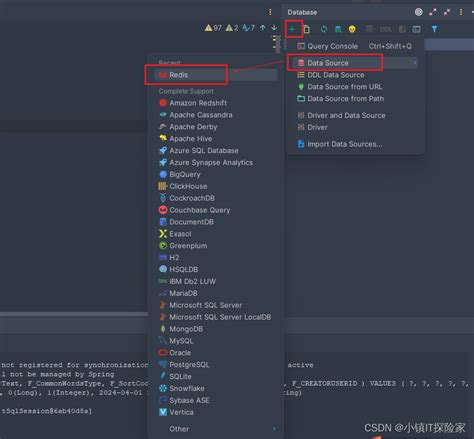The height and width of the screenshot is (439, 474).
Task: Click the Exasol X icon
Action: pyautogui.click(x=163, y=234)
